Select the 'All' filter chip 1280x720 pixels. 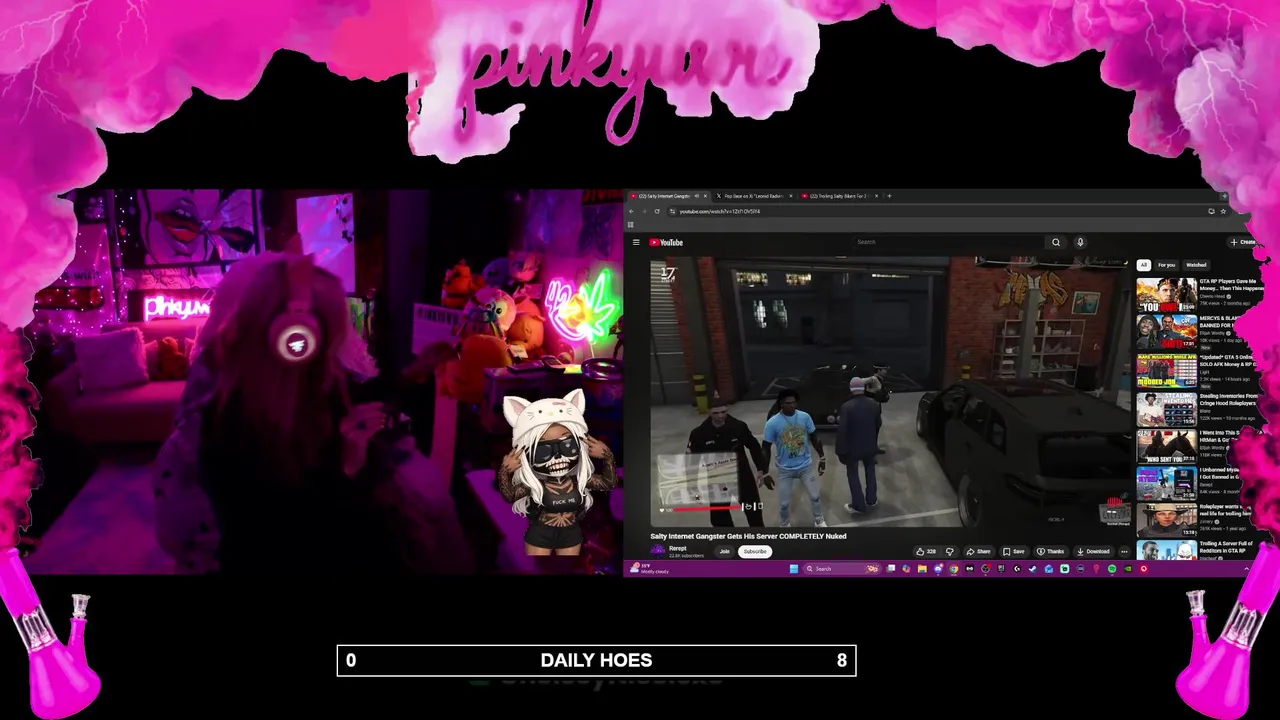[1143, 265]
